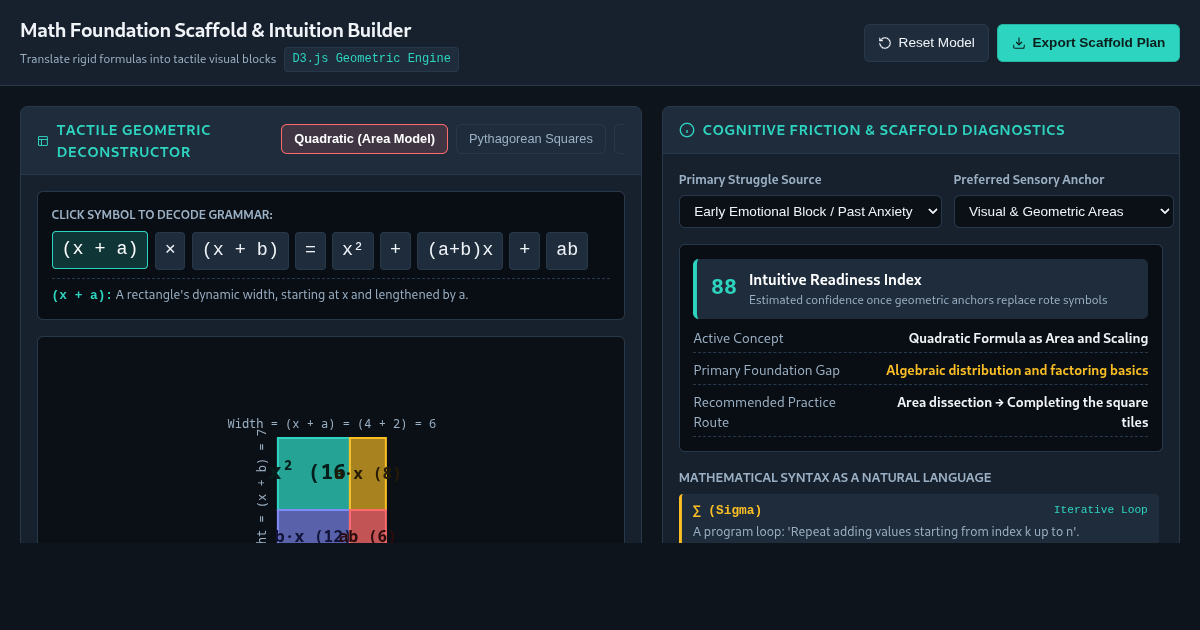Decode the plus sign after x²
This screenshot has height=630, width=1200.
395,251
